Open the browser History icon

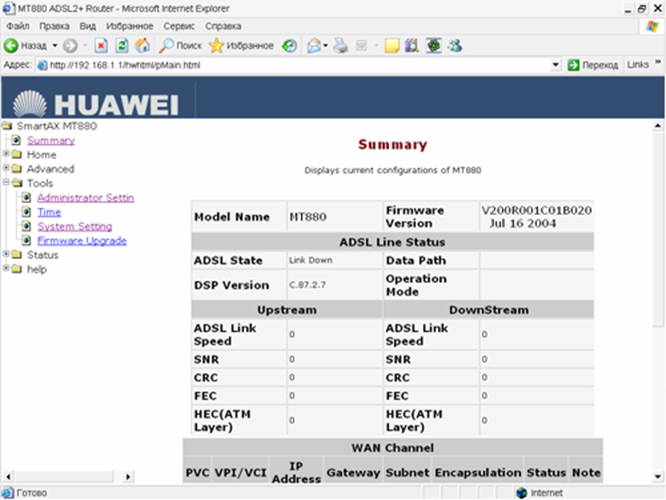pyautogui.click(x=290, y=45)
